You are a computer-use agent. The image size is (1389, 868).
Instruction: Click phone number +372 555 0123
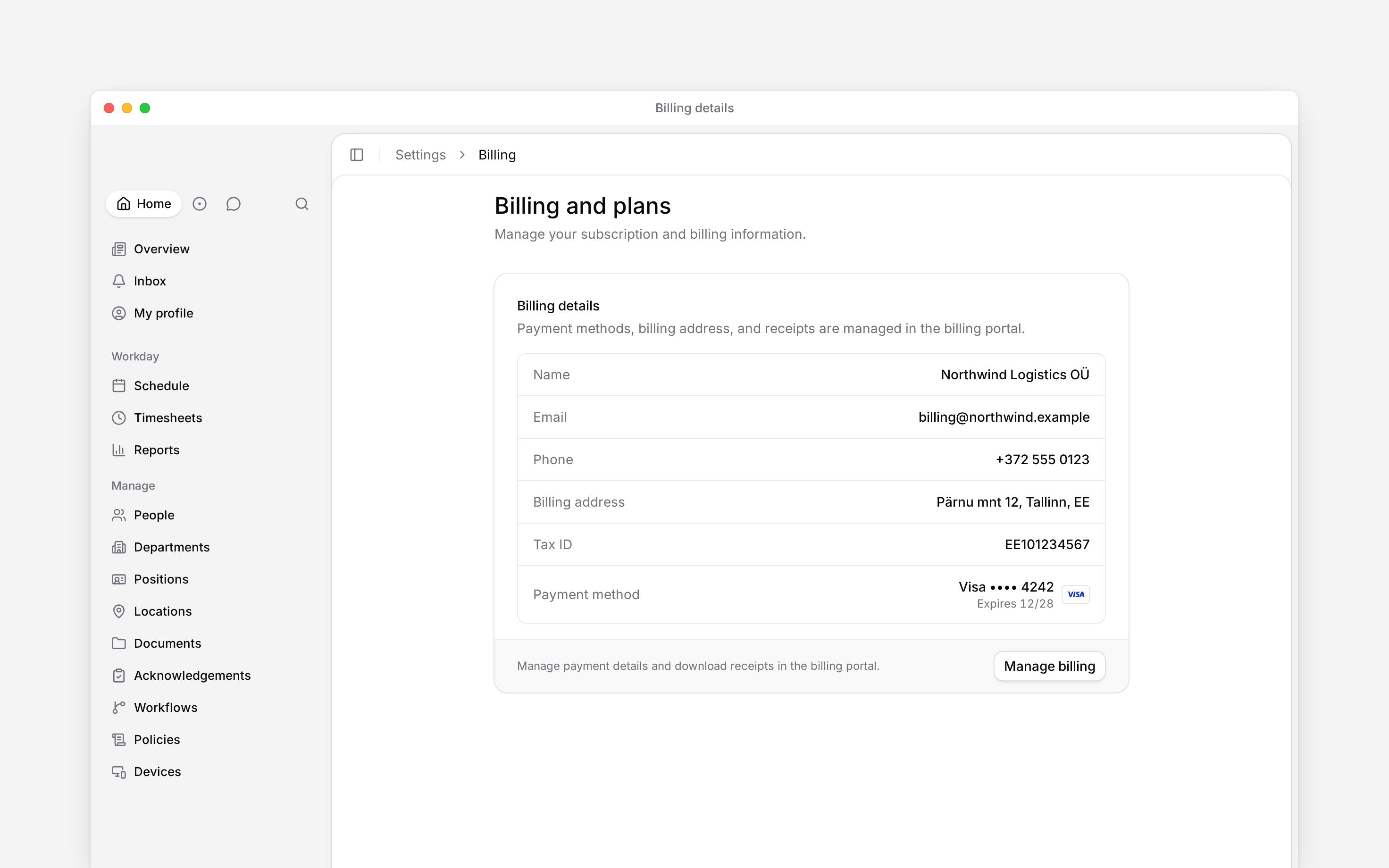(1042, 460)
